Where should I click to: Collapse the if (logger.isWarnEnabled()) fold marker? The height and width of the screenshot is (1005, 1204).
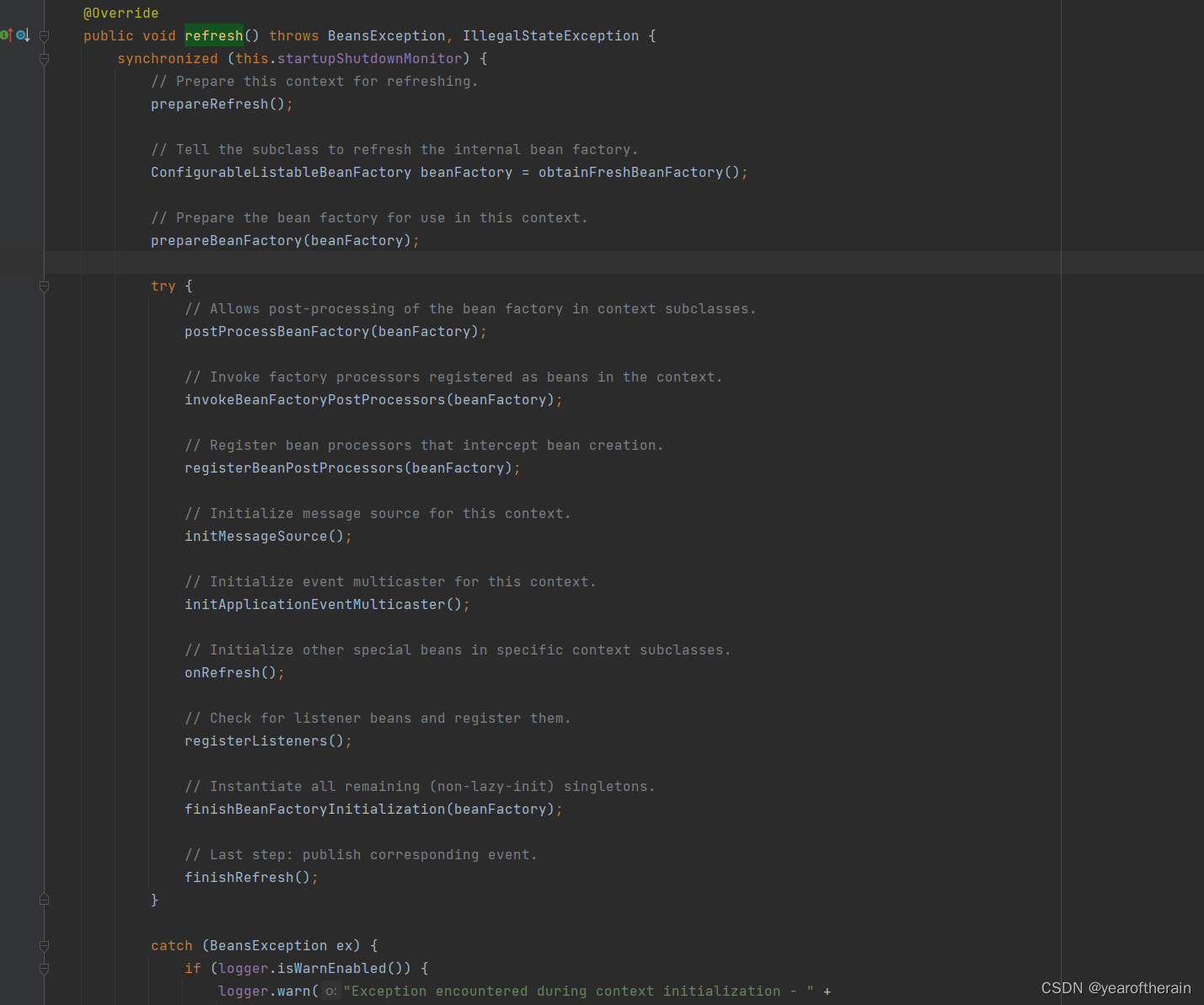[x=44, y=969]
